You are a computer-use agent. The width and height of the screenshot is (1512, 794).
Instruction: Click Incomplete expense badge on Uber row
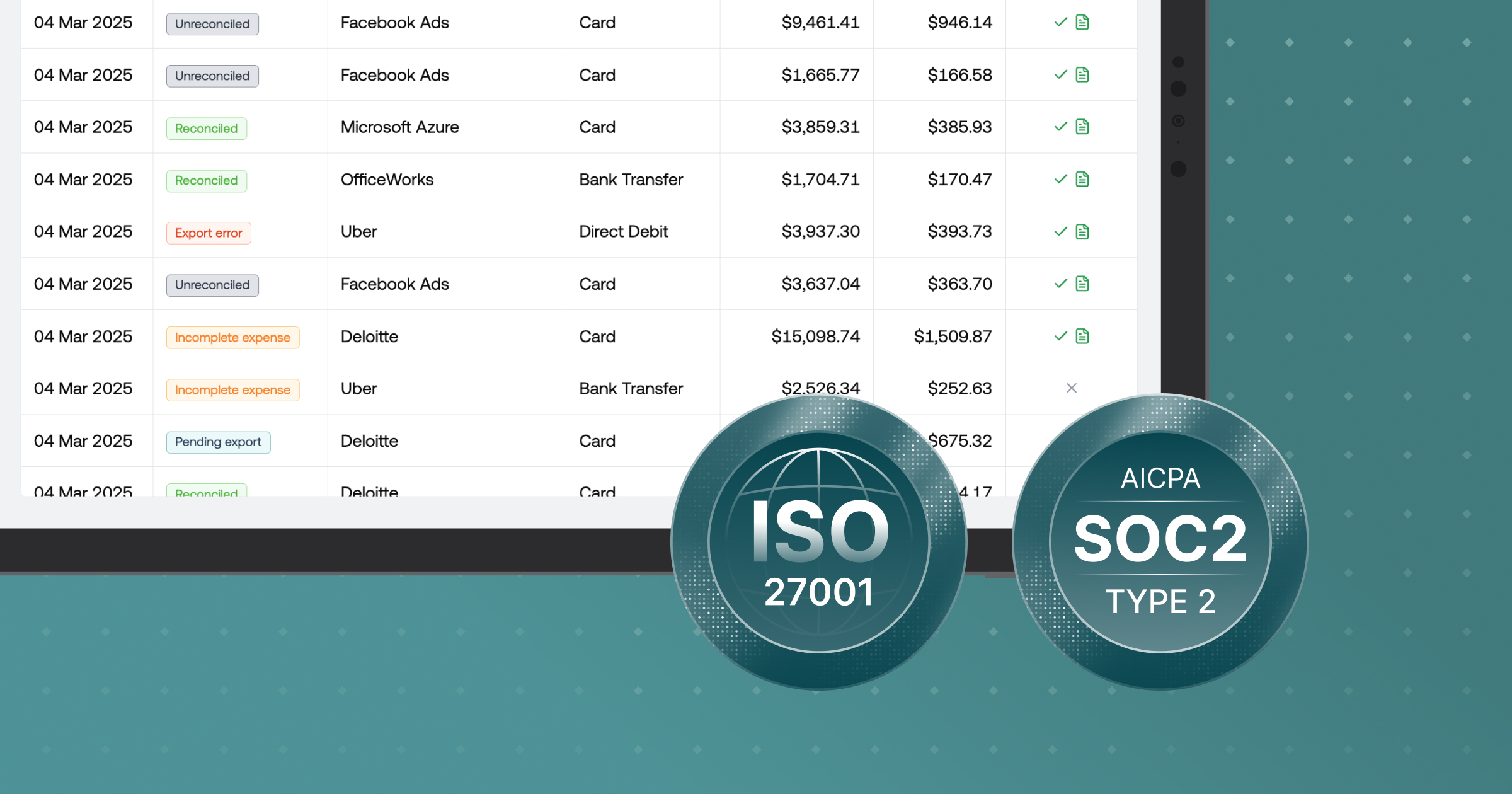pyautogui.click(x=232, y=389)
